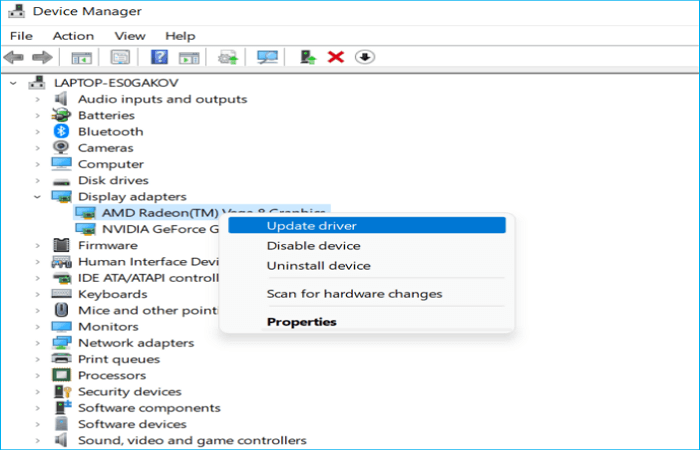
Task: Expand Audio inputs and outputs chevron
Action: 38,99
